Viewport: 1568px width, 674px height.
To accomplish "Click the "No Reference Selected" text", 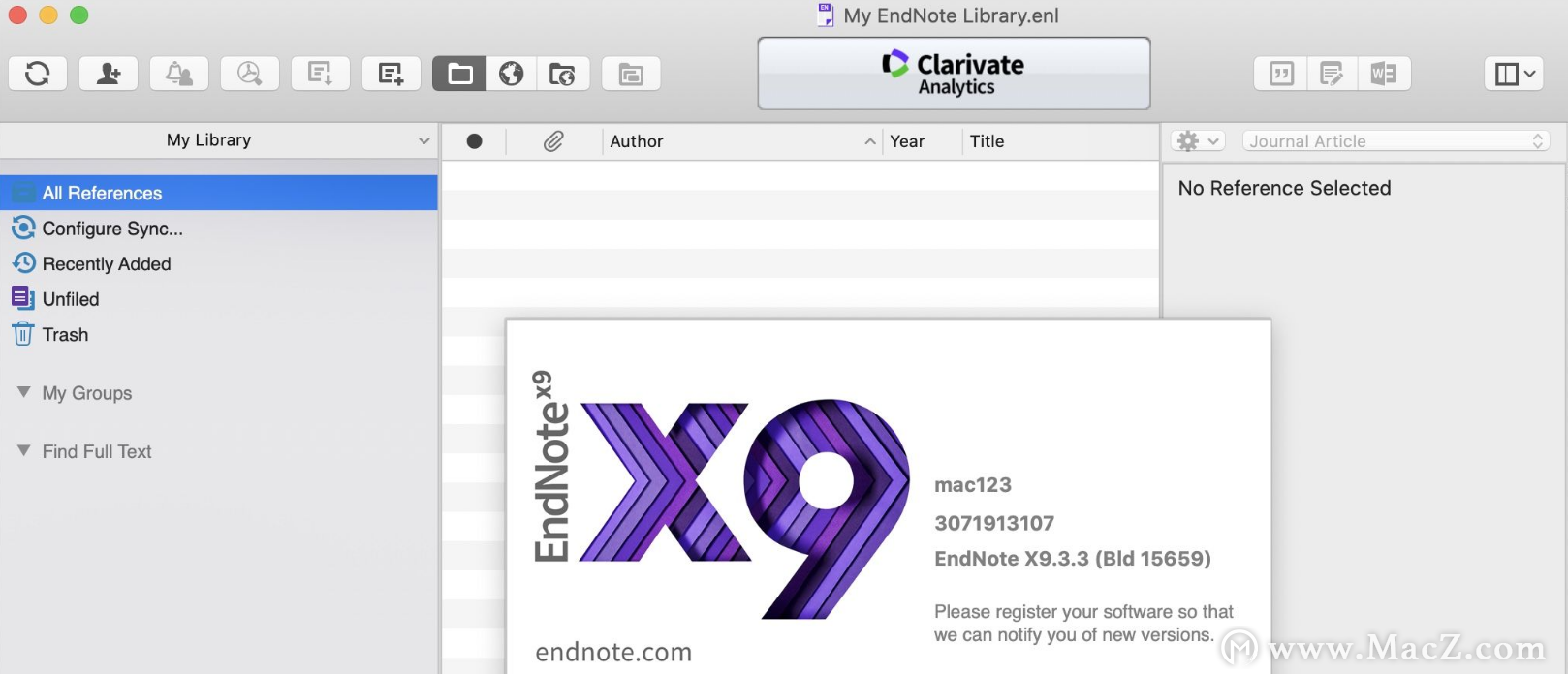I will tap(1284, 188).
